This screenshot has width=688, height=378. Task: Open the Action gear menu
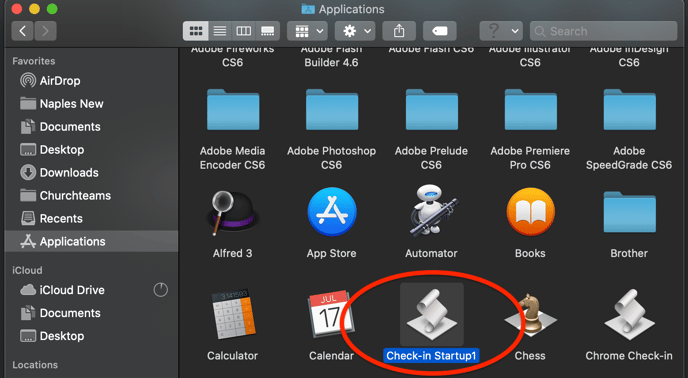click(355, 31)
